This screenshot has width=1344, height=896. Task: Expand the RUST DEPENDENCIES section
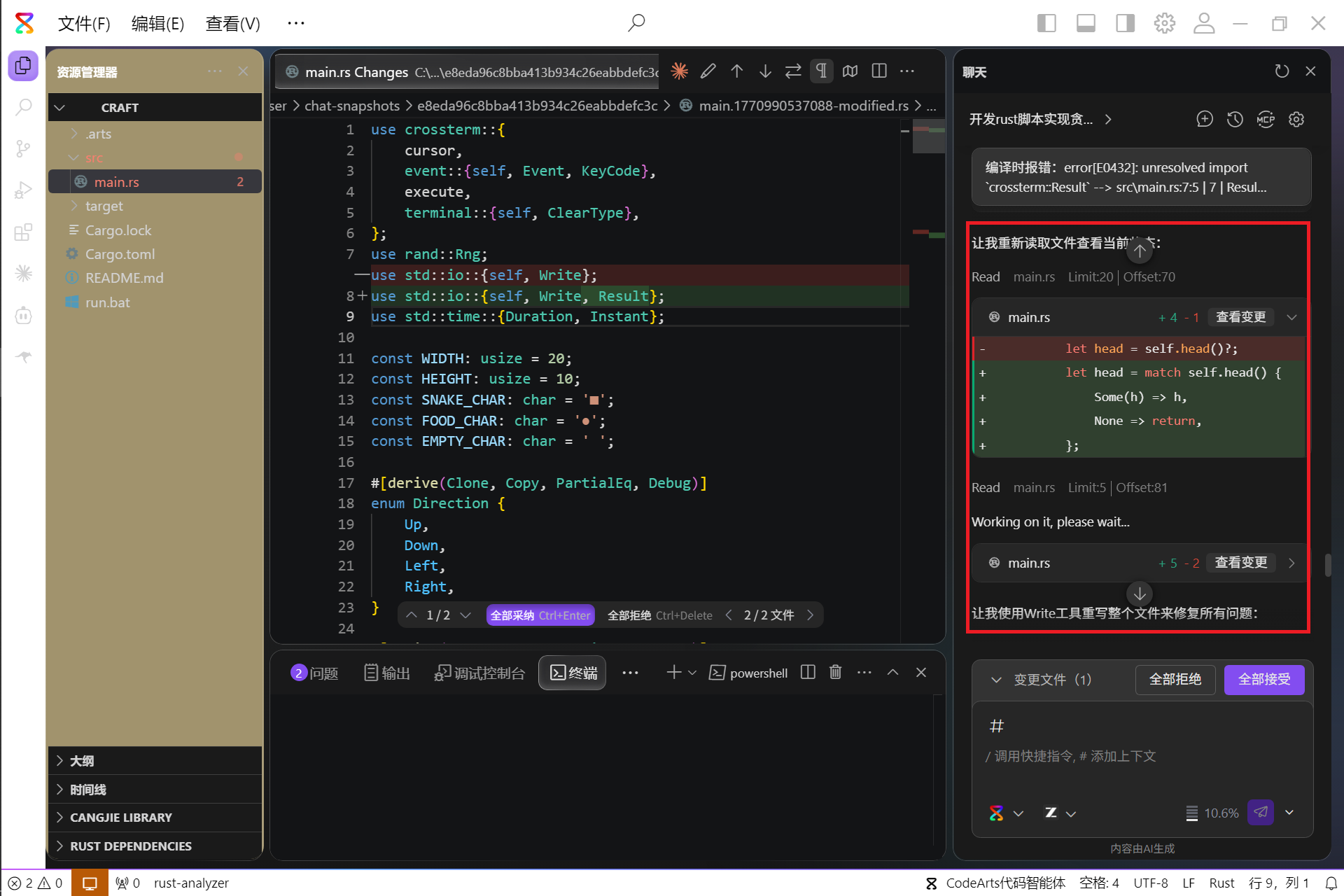click(x=130, y=846)
